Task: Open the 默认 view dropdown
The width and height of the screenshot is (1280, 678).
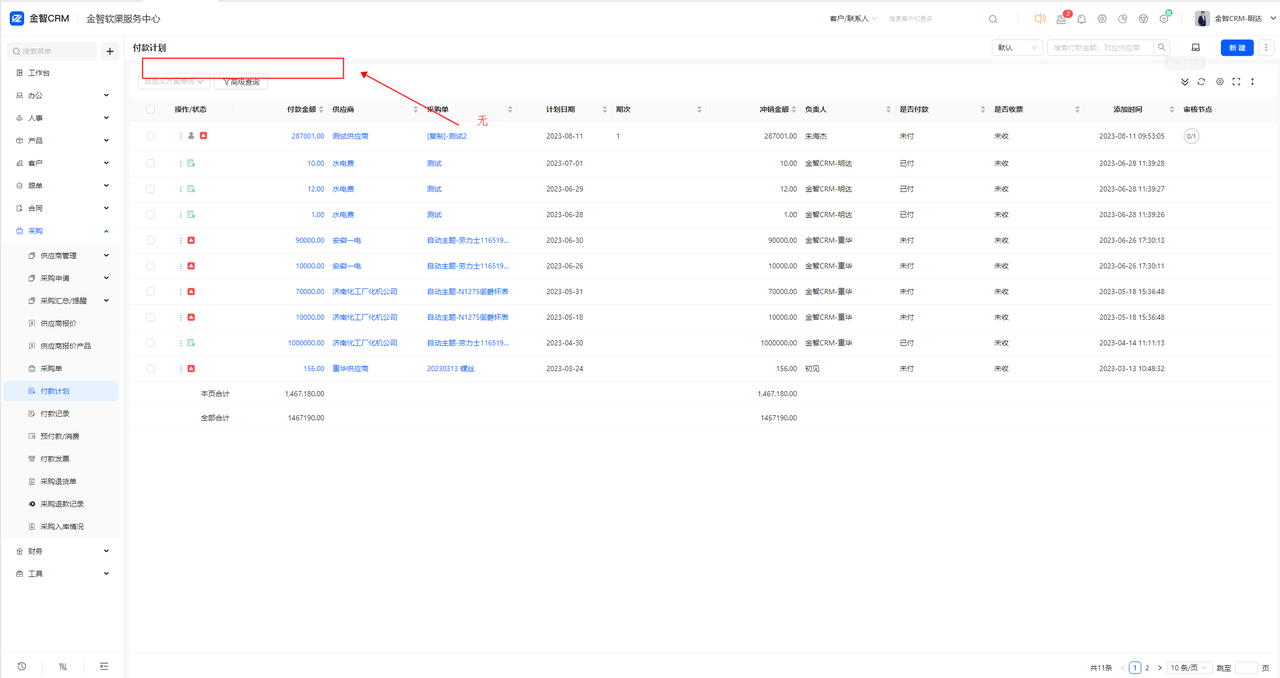Action: point(1017,47)
